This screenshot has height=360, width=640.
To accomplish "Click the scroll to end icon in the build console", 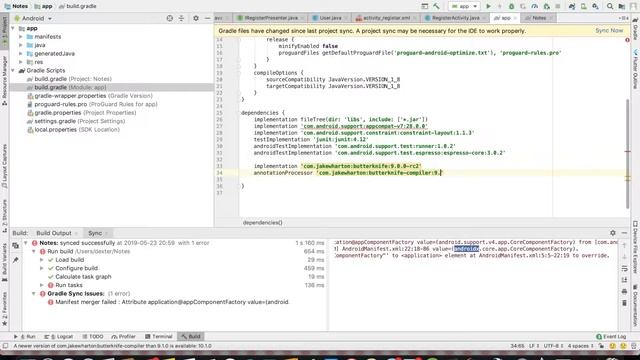I will click(x=624, y=280).
